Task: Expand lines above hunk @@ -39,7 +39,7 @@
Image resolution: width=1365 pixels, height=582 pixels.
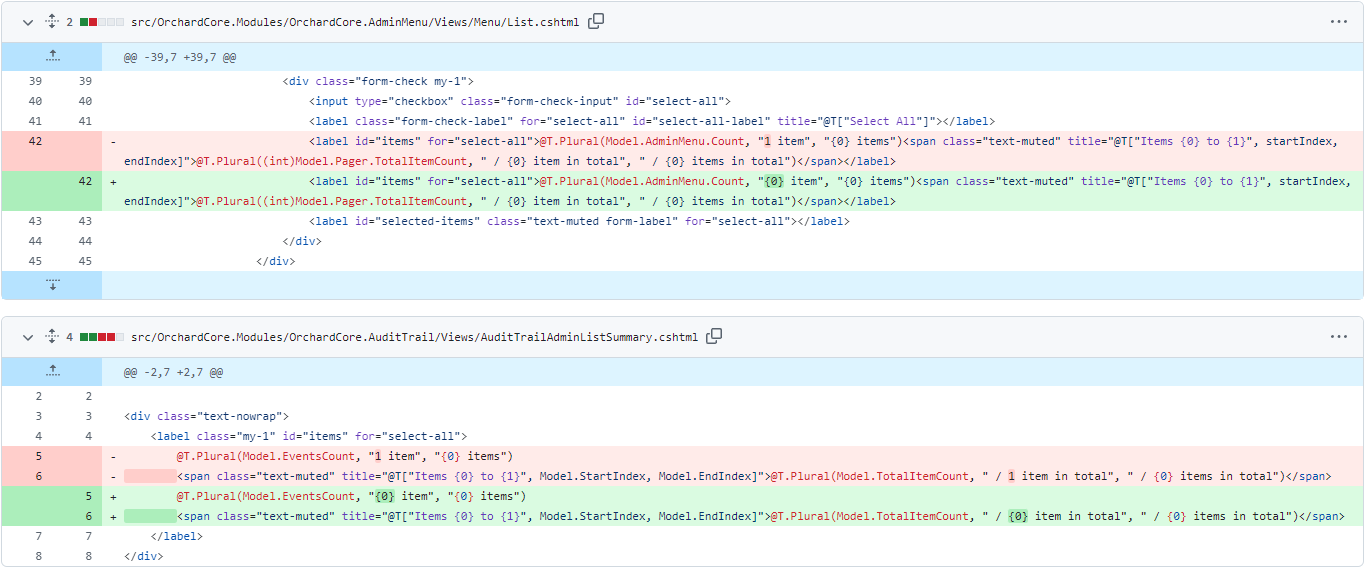Action: [52, 57]
